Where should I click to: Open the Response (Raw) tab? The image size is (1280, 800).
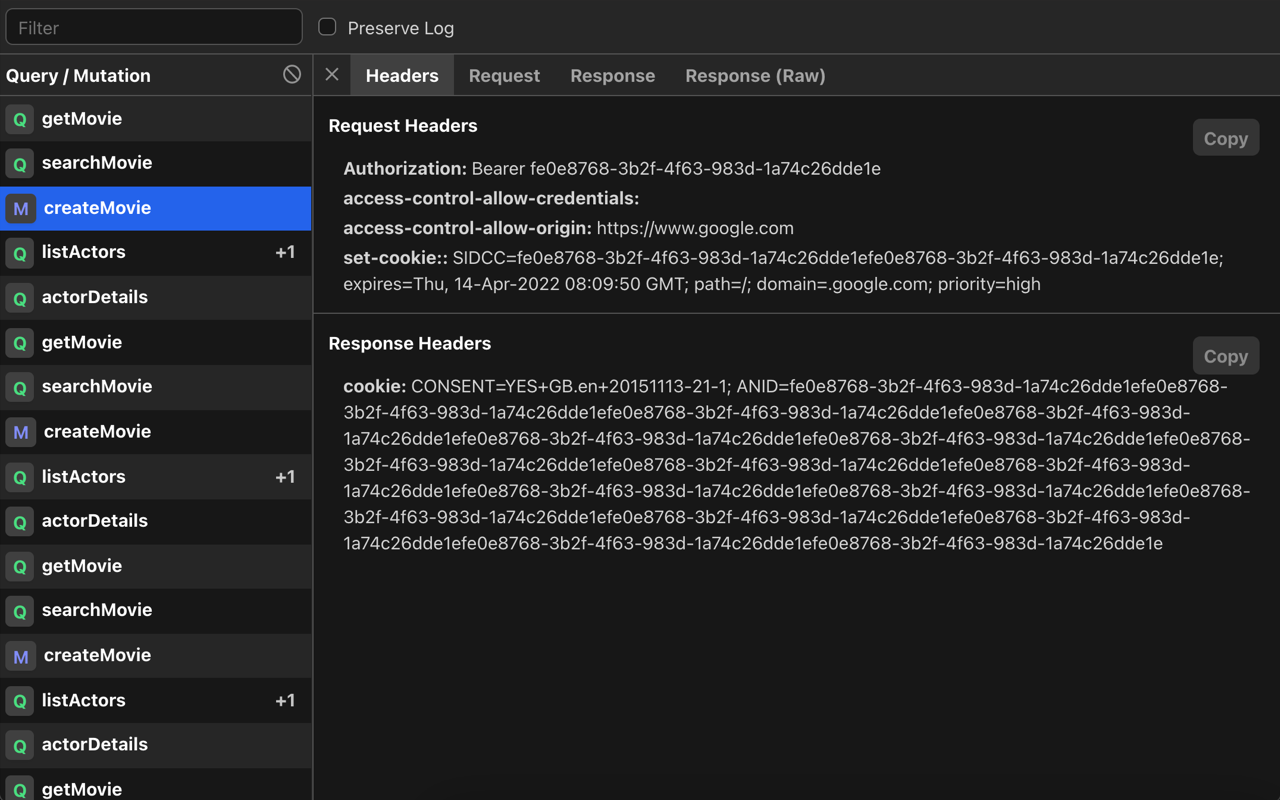point(755,75)
